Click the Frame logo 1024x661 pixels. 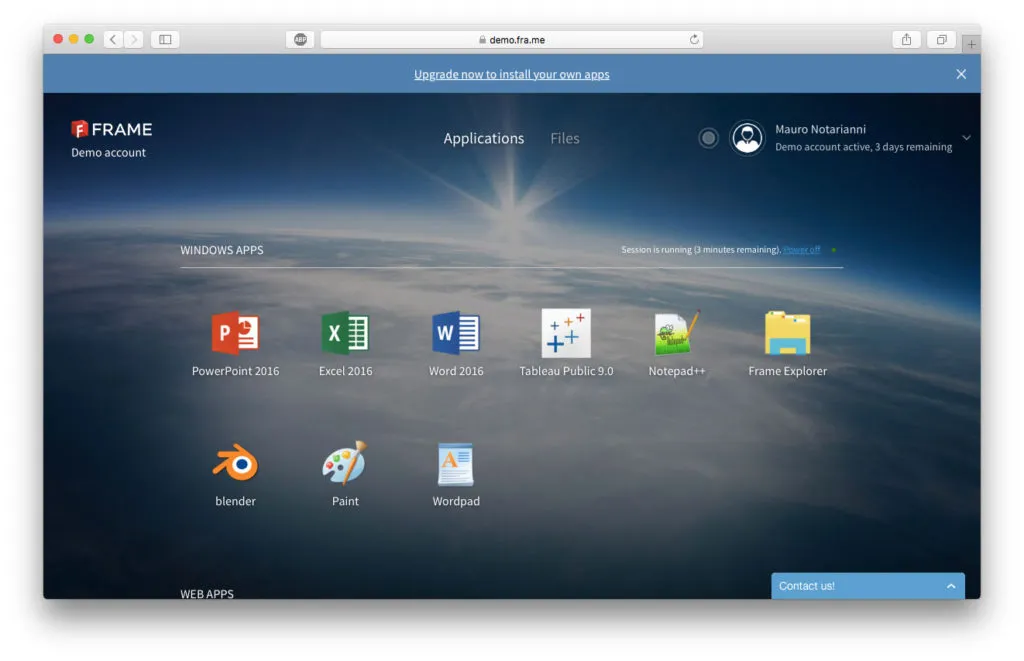pyautogui.click(x=112, y=129)
